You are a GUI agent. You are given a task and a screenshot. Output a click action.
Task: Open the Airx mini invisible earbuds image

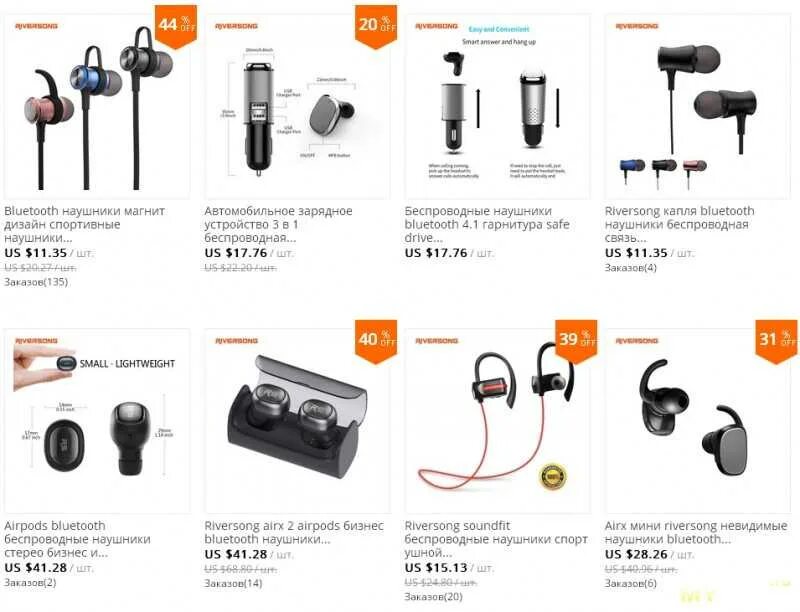point(697,421)
